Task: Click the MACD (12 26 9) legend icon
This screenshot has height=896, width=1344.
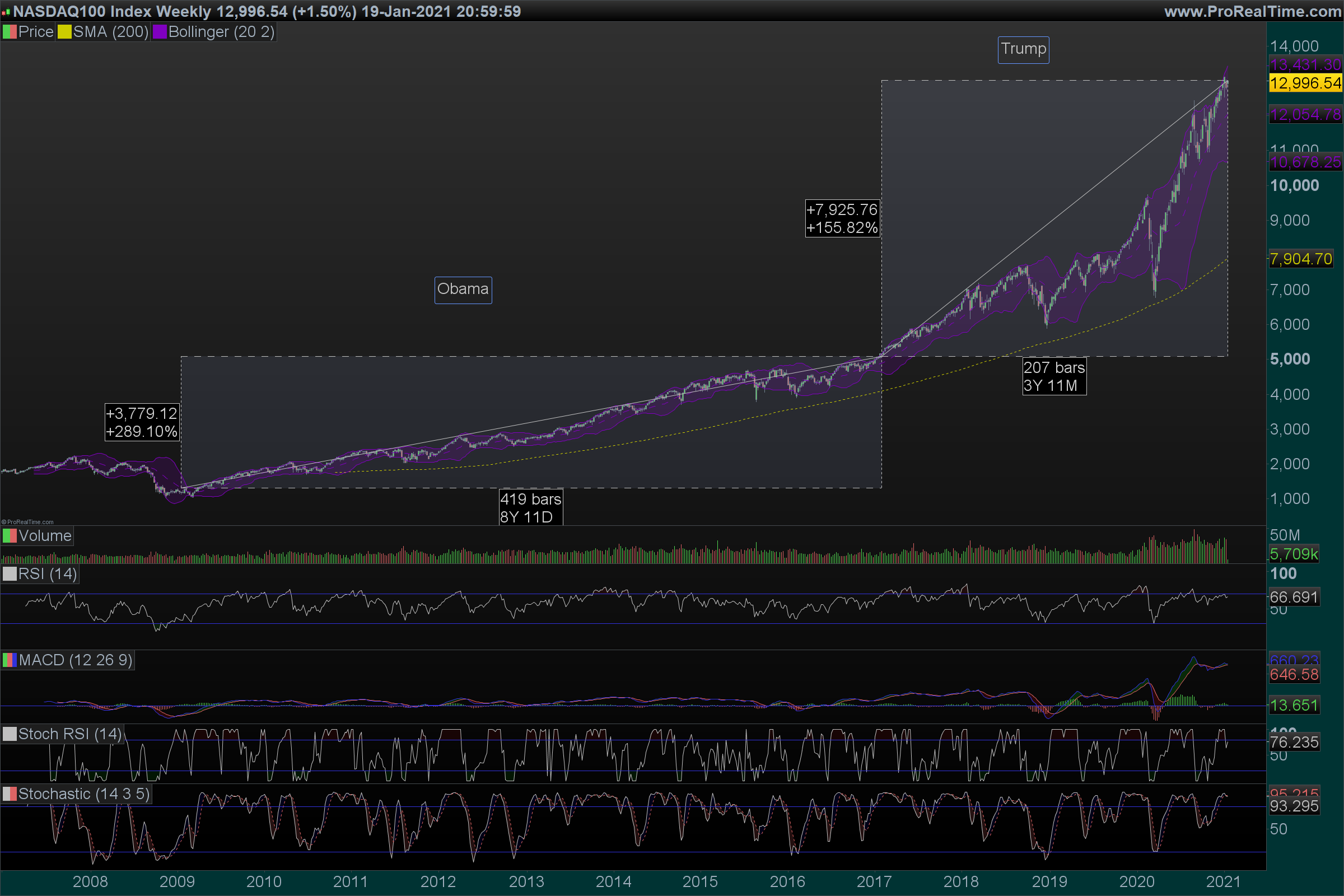Action: (10, 660)
